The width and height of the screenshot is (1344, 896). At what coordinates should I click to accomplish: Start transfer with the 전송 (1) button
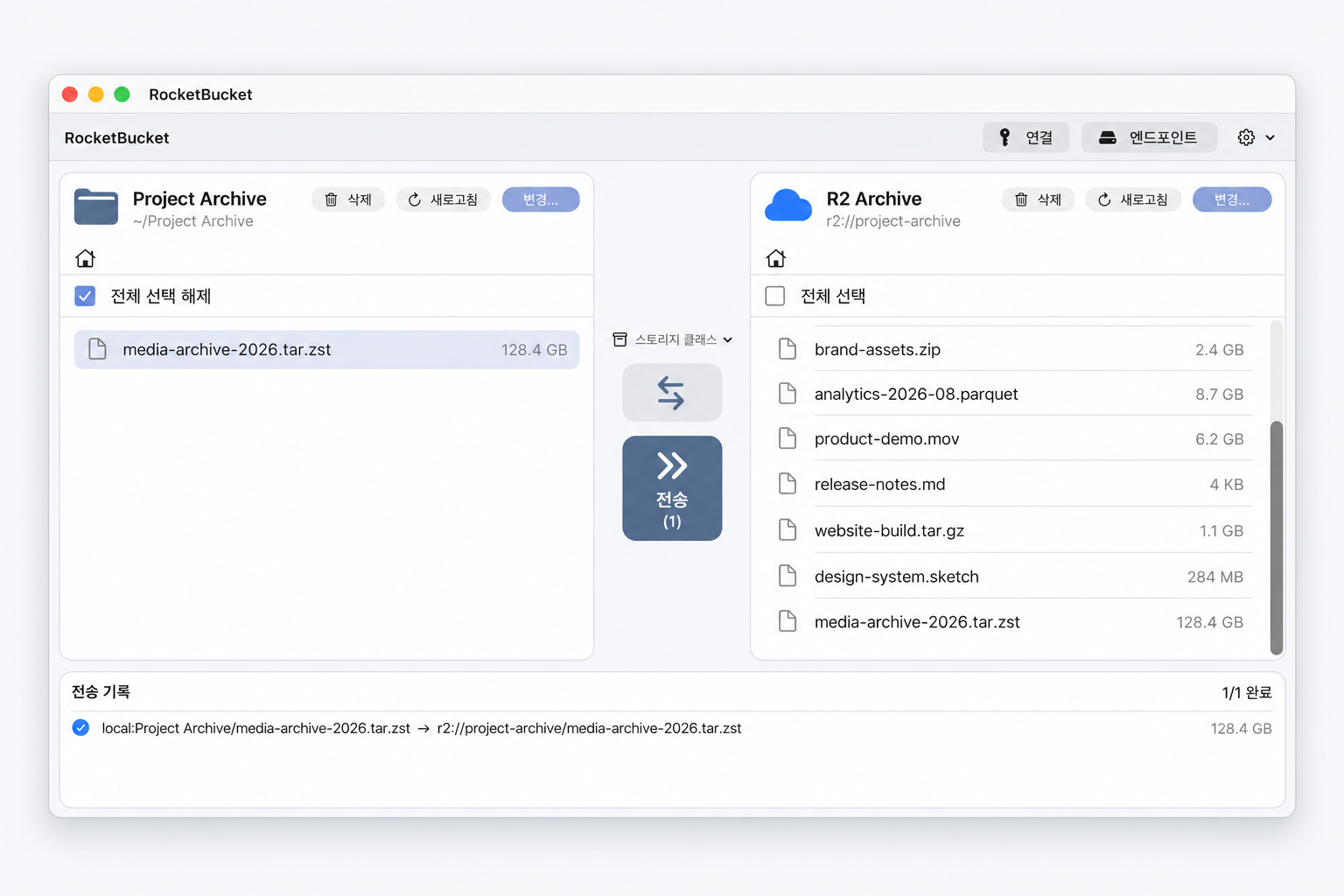(672, 488)
